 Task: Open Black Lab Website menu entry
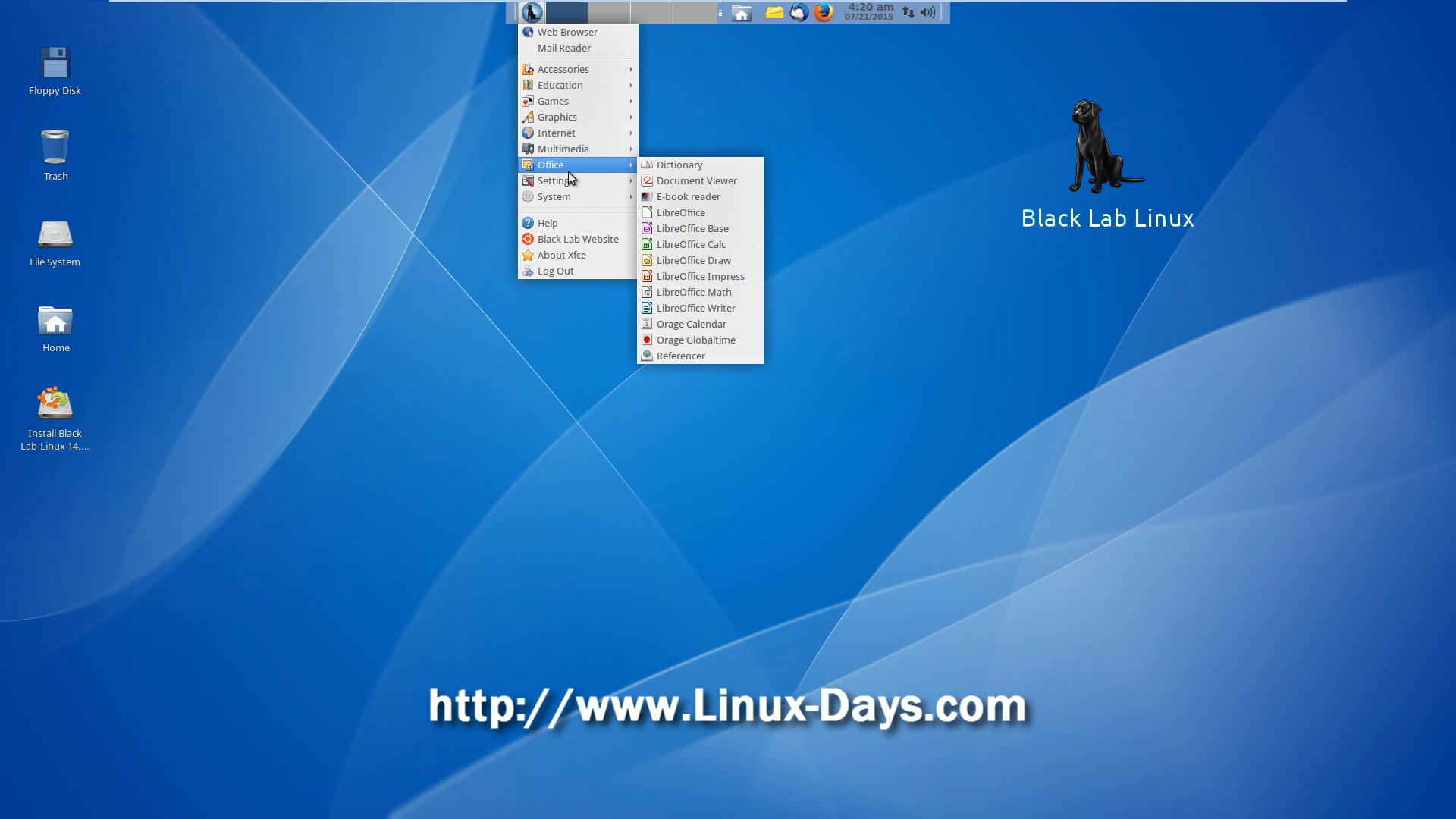click(x=578, y=239)
